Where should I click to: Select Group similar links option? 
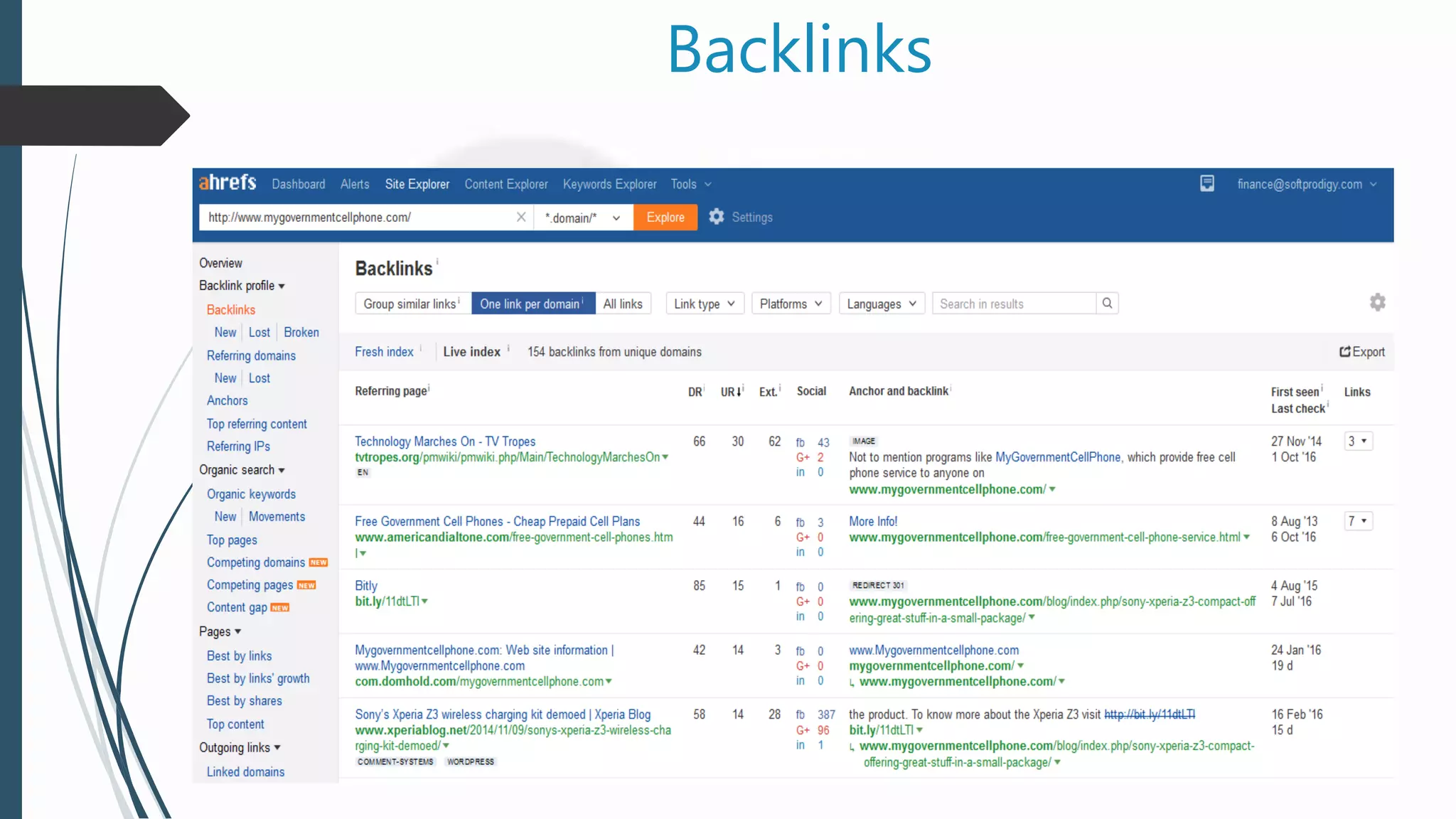412,304
